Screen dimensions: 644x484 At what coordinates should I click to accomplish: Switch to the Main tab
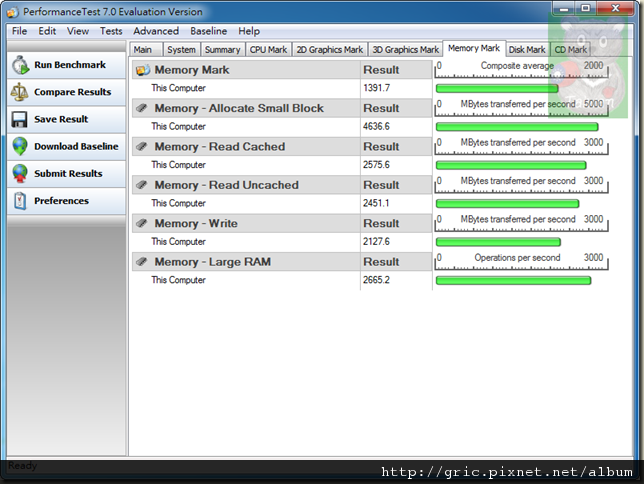tap(146, 50)
